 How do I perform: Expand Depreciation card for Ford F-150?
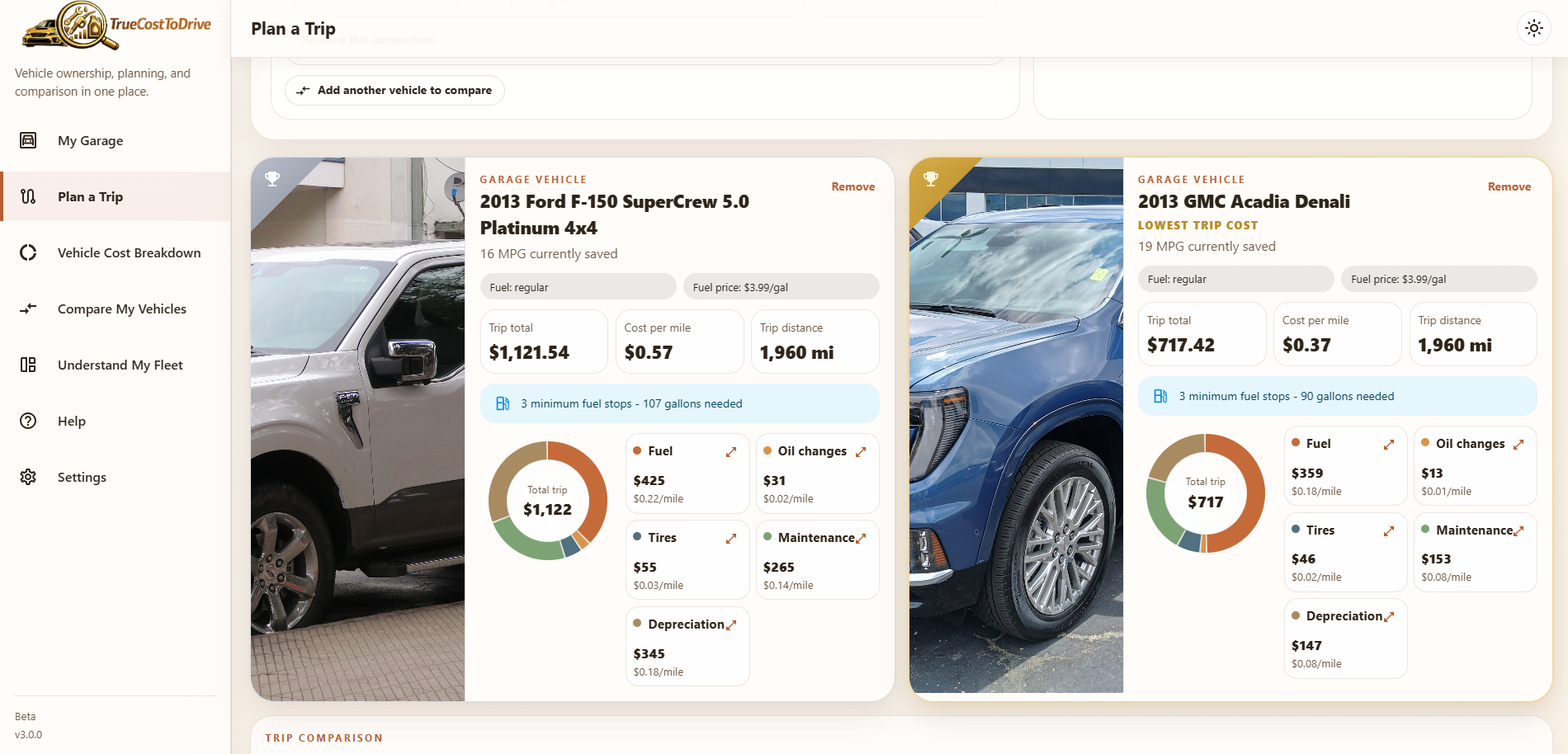tap(731, 624)
